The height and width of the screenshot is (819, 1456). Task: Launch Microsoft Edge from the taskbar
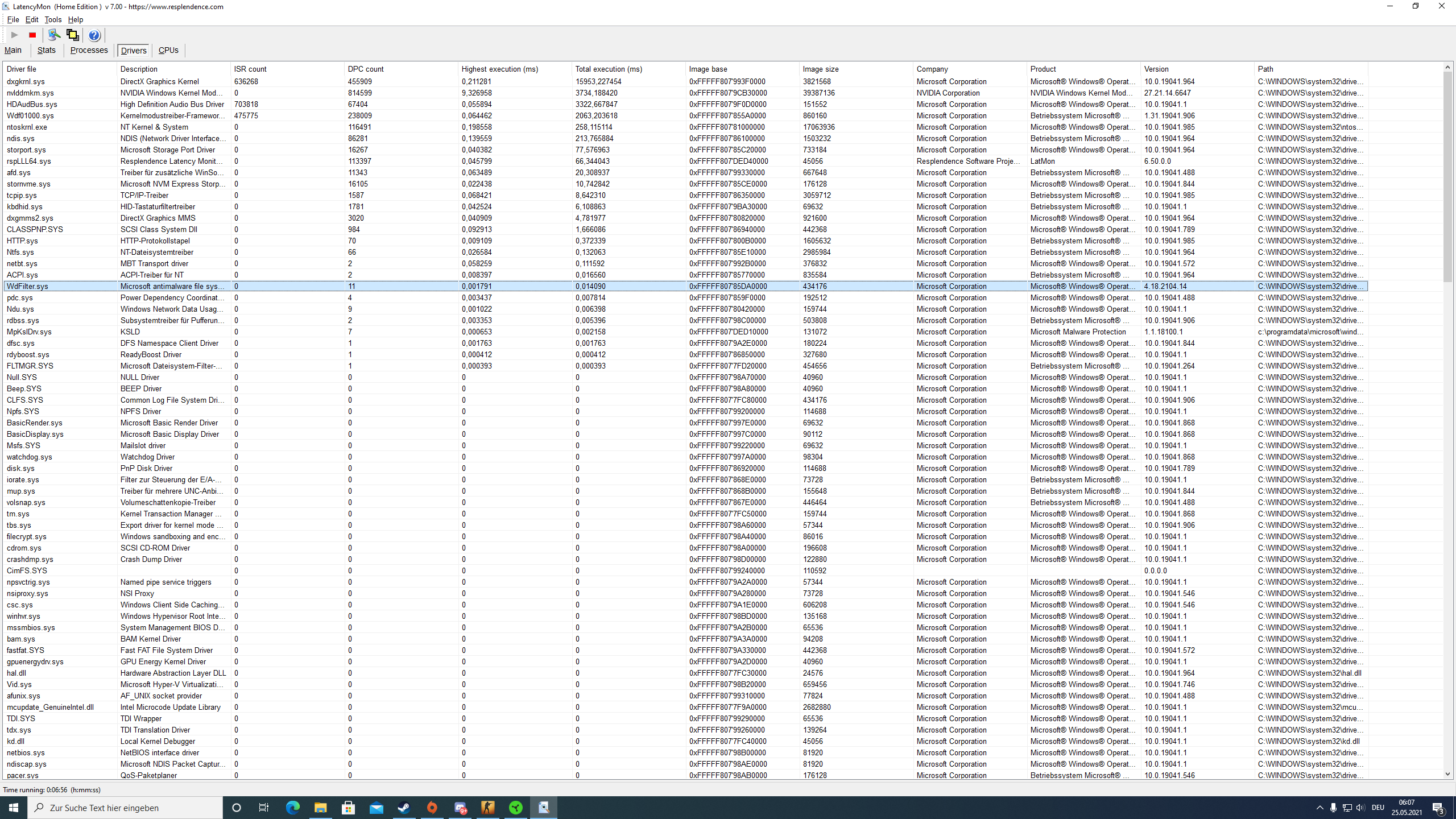tap(293, 808)
